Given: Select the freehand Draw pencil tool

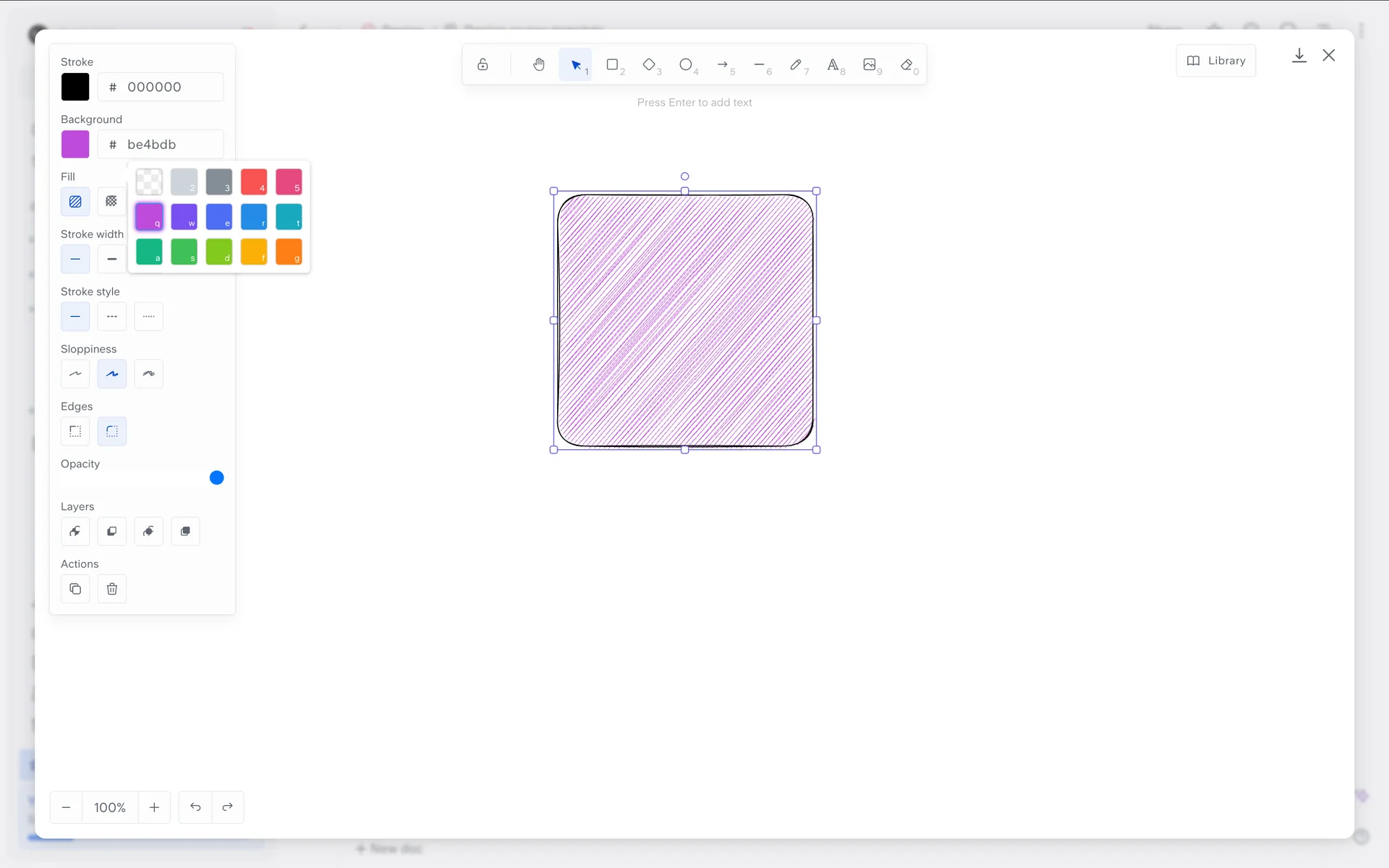Looking at the screenshot, I should [796, 65].
